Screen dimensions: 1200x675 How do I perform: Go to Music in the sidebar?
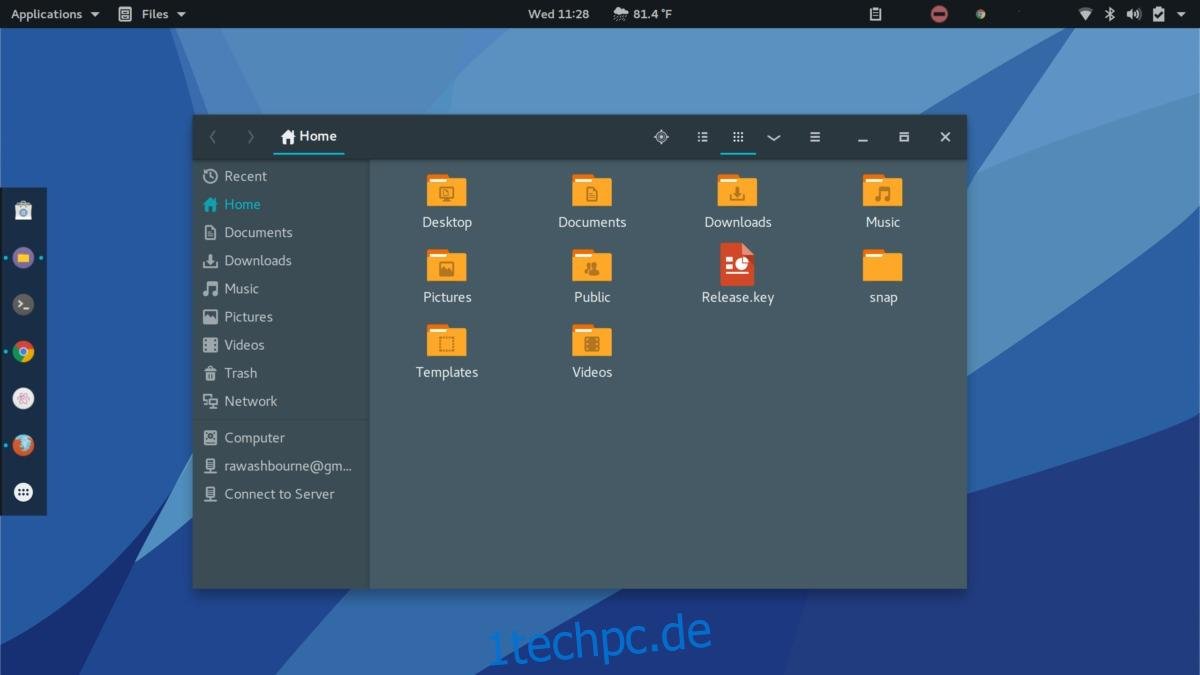click(281, 288)
